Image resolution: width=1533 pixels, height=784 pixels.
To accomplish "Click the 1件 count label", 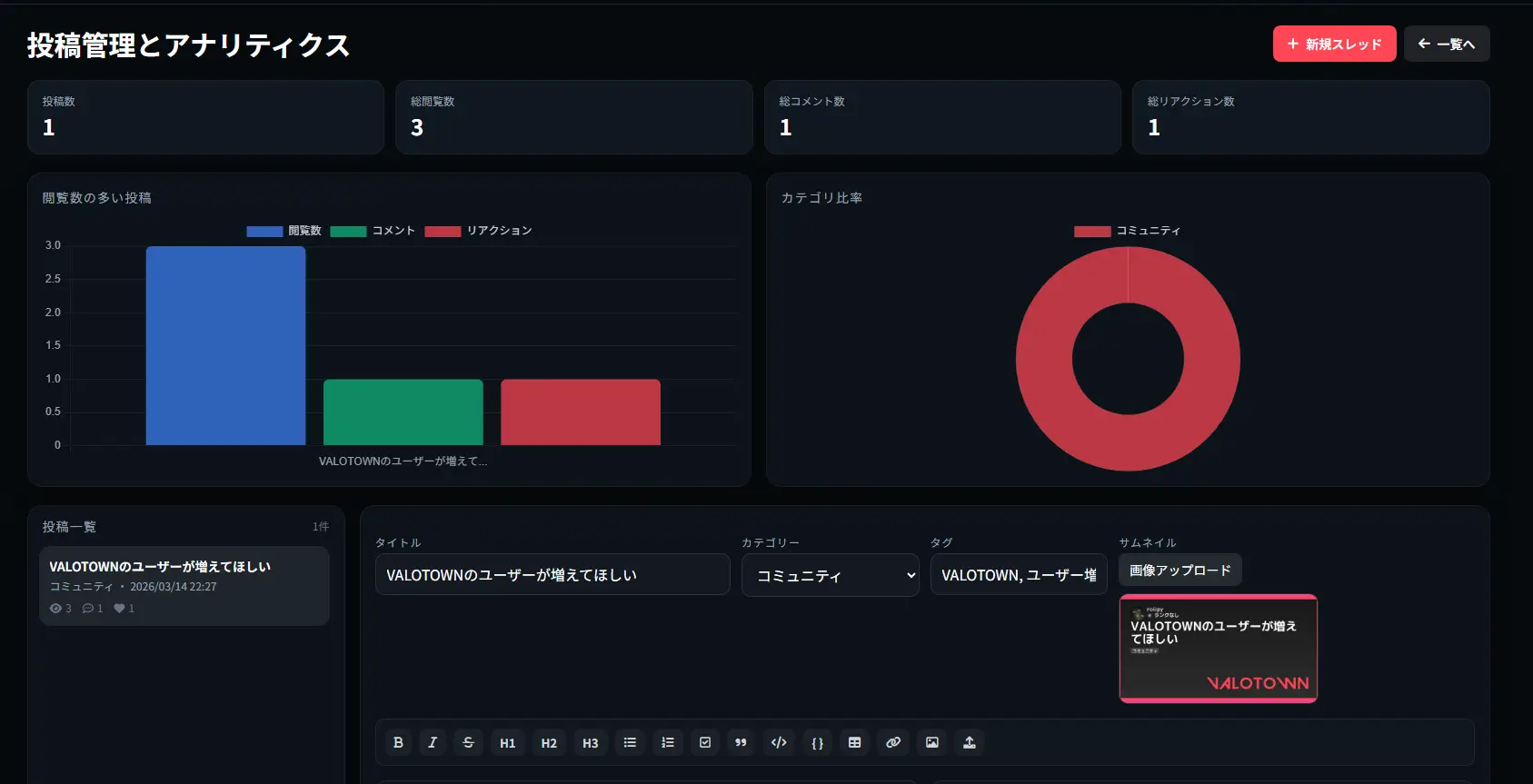I will 321,527.
